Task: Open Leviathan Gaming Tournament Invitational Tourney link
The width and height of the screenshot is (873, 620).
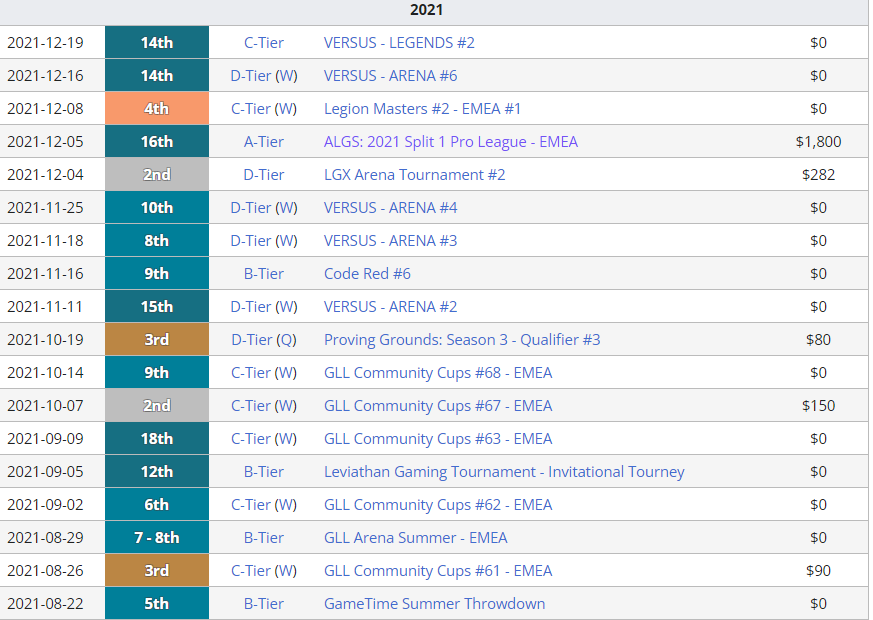Action: pos(504,472)
